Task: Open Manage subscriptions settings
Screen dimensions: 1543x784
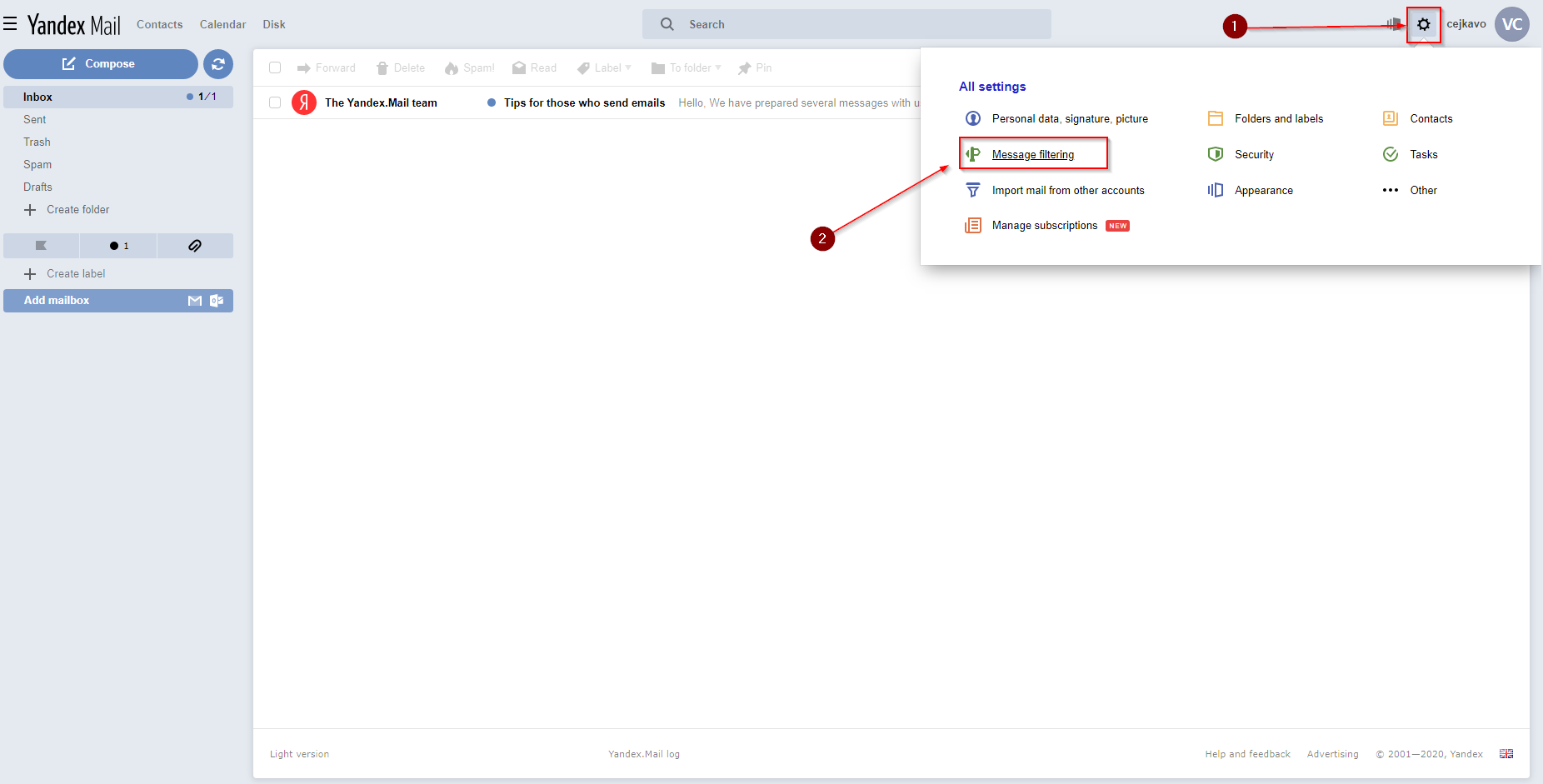Action: tap(1045, 226)
